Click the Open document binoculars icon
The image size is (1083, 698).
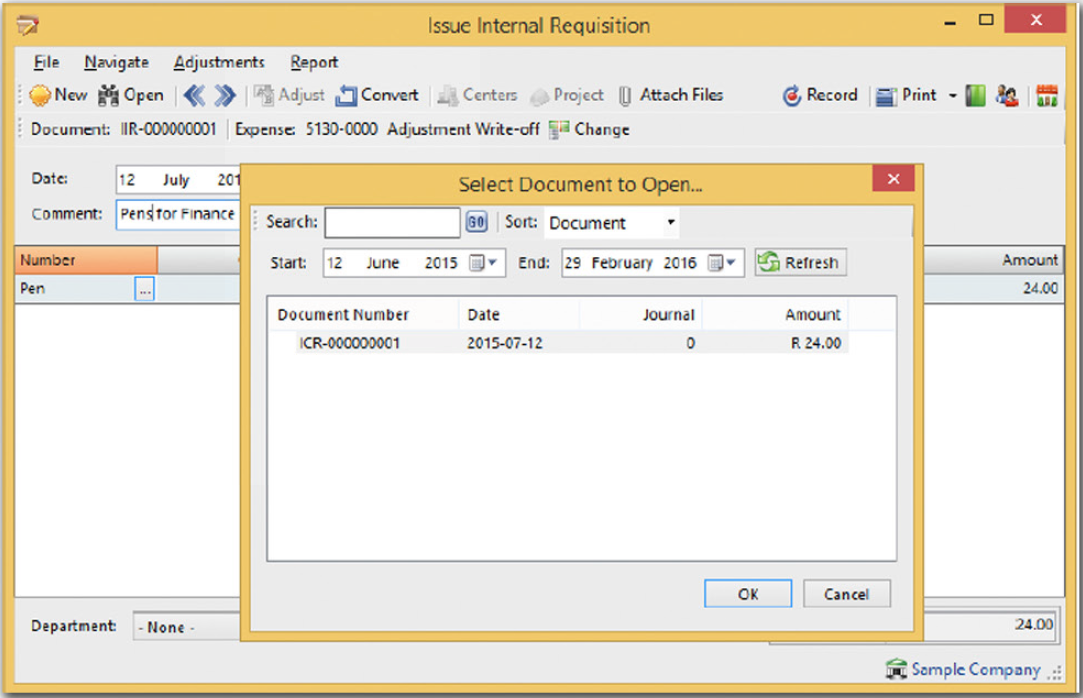coord(108,96)
